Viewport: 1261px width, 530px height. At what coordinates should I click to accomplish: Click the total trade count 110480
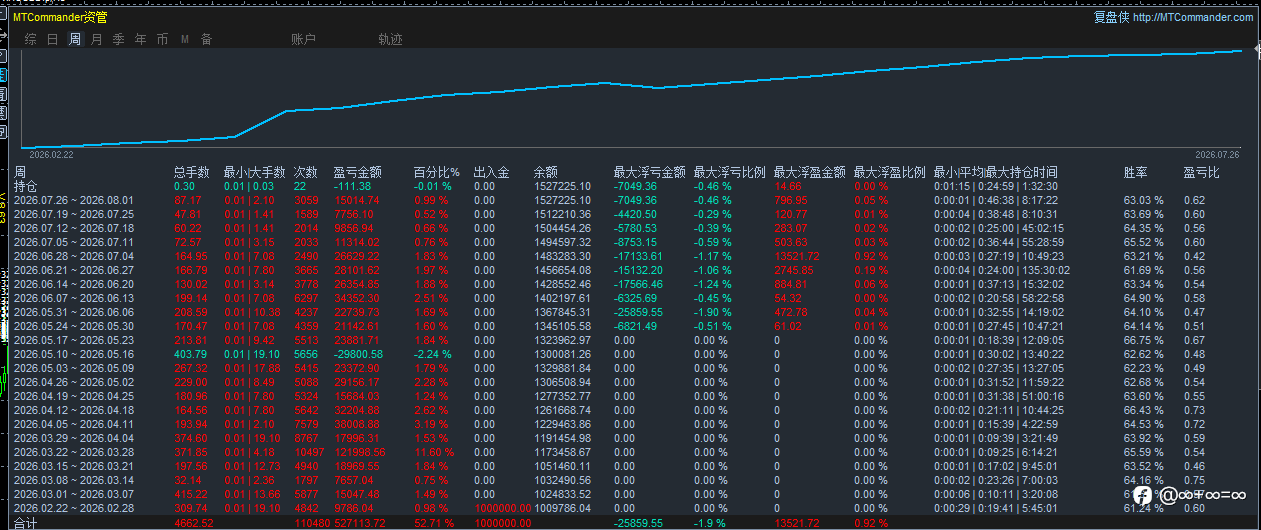click(x=311, y=523)
